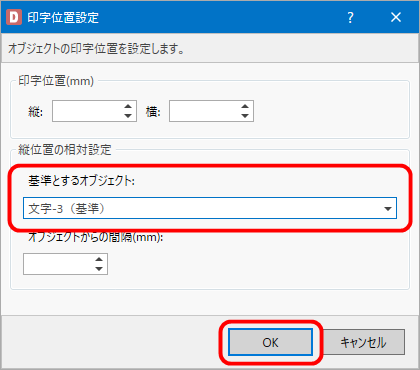The width and height of the screenshot is (420, 370).
Task: Click the 印字位置(mm) group label
Action: 56,81
